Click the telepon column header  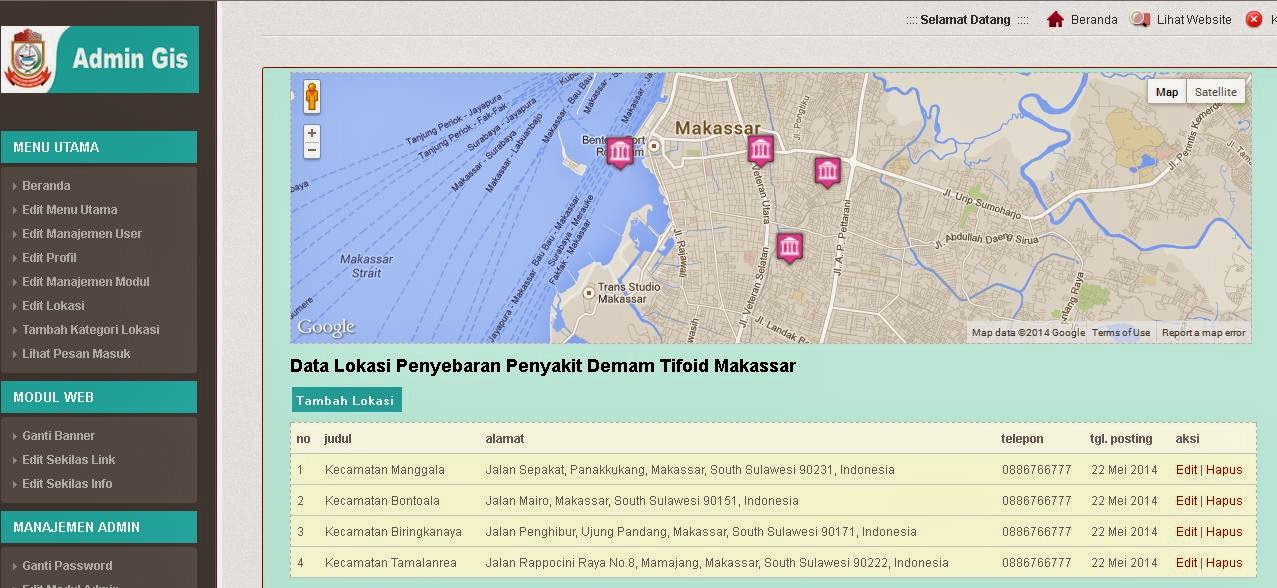coord(1022,439)
